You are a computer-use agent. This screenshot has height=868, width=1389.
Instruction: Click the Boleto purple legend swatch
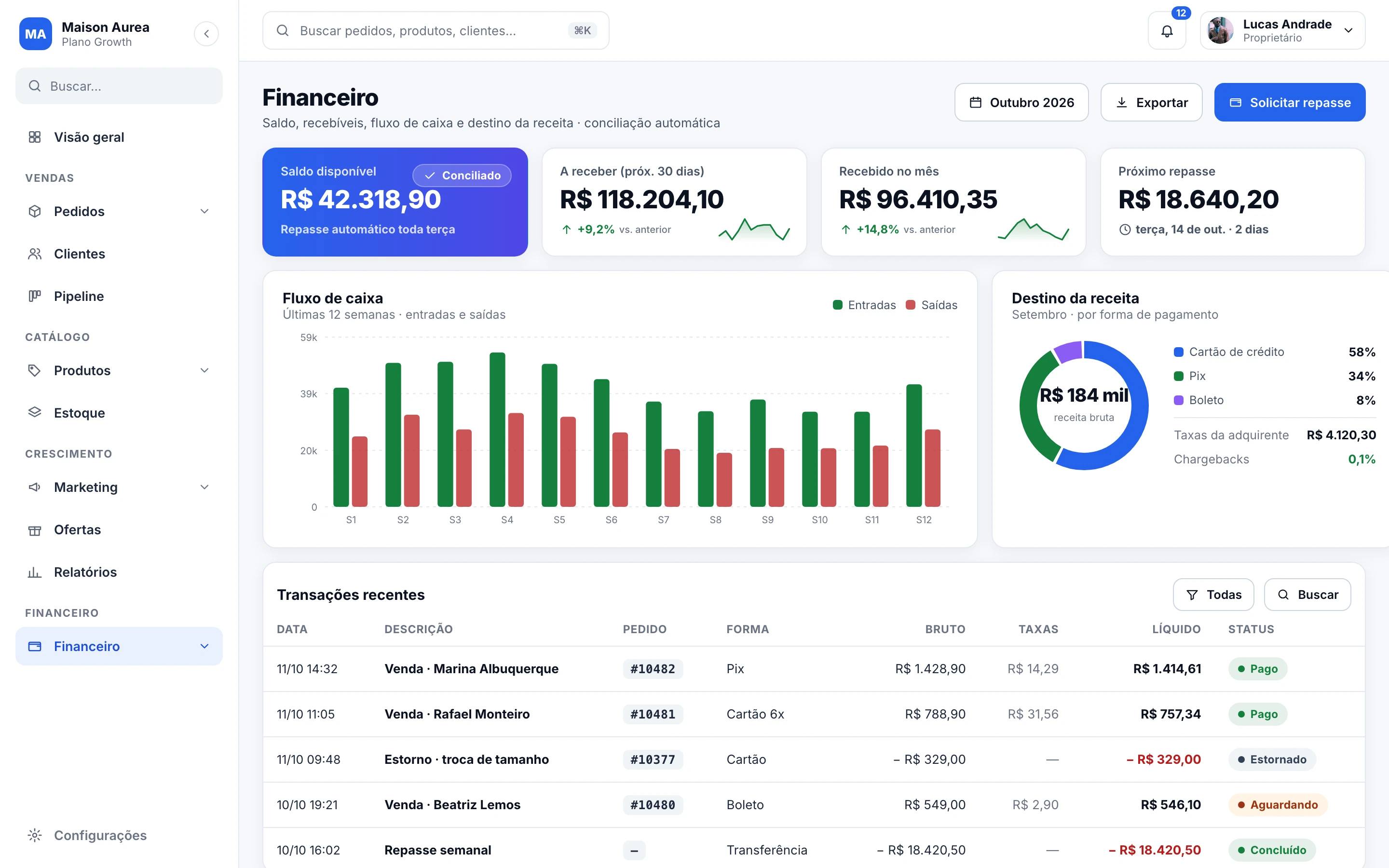(x=1179, y=400)
